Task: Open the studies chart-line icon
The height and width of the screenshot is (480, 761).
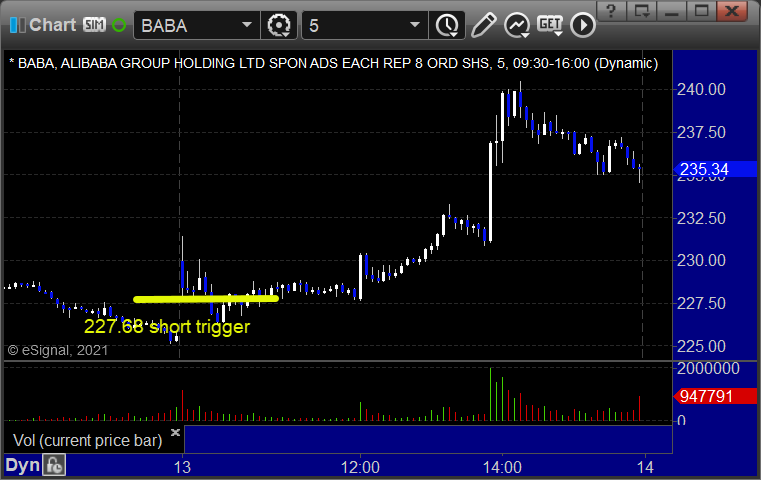Action: pos(517,25)
